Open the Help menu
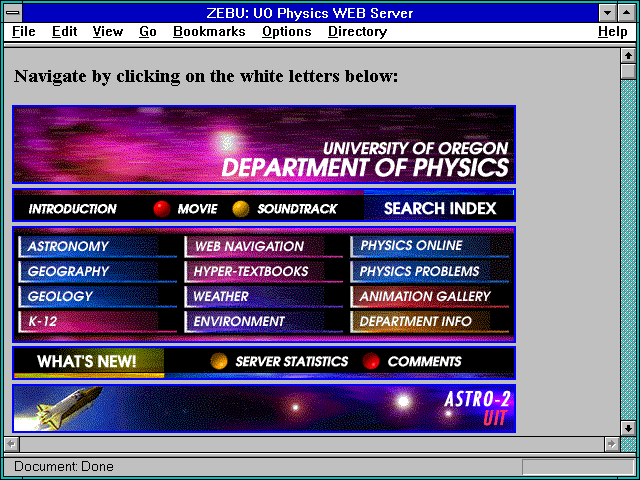640x480 pixels. pos(612,31)
